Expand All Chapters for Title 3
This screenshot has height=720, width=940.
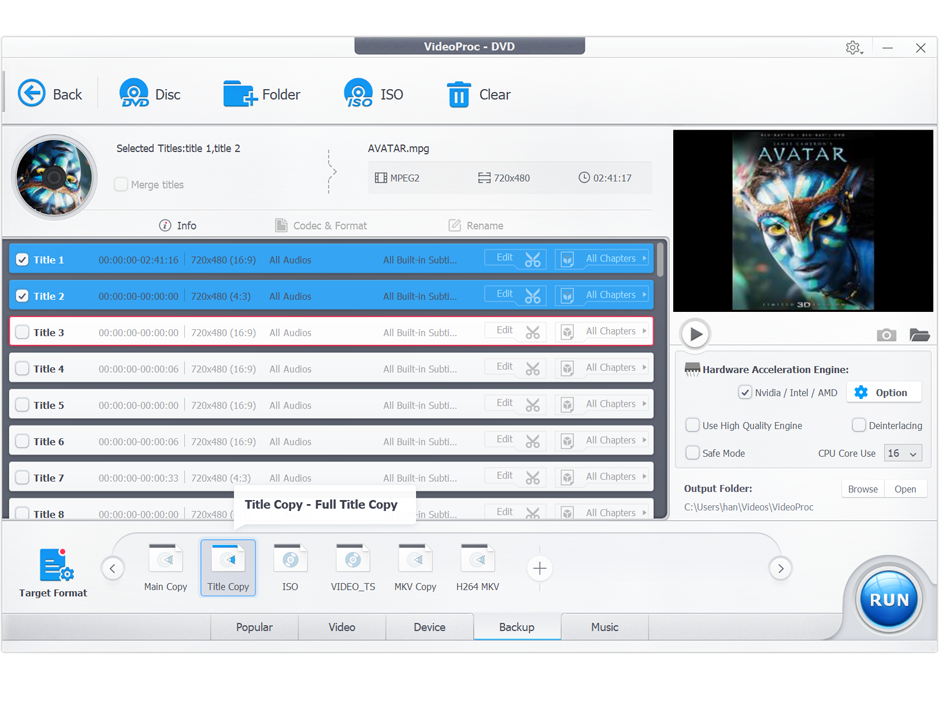(x=616, y=331)
